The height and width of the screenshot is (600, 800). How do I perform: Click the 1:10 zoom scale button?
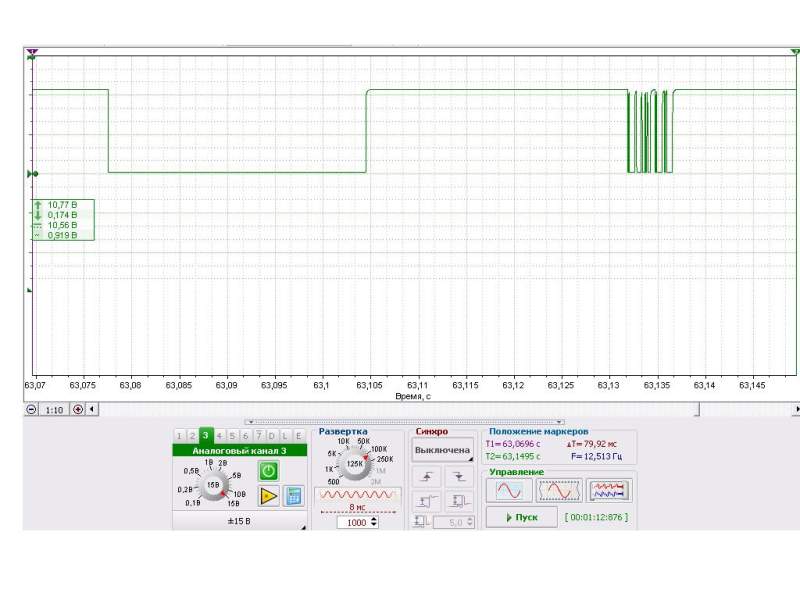[54, 409]
